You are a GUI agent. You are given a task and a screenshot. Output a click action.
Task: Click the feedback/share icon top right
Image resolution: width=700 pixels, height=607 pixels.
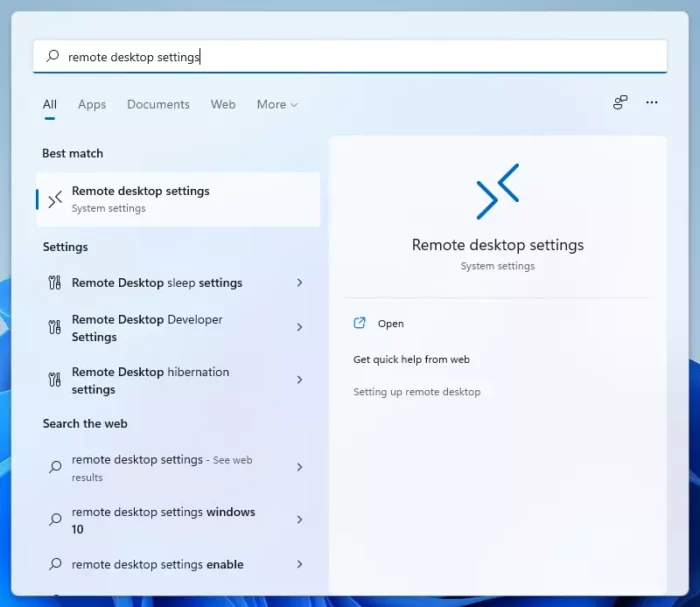[x=620, y=103]
